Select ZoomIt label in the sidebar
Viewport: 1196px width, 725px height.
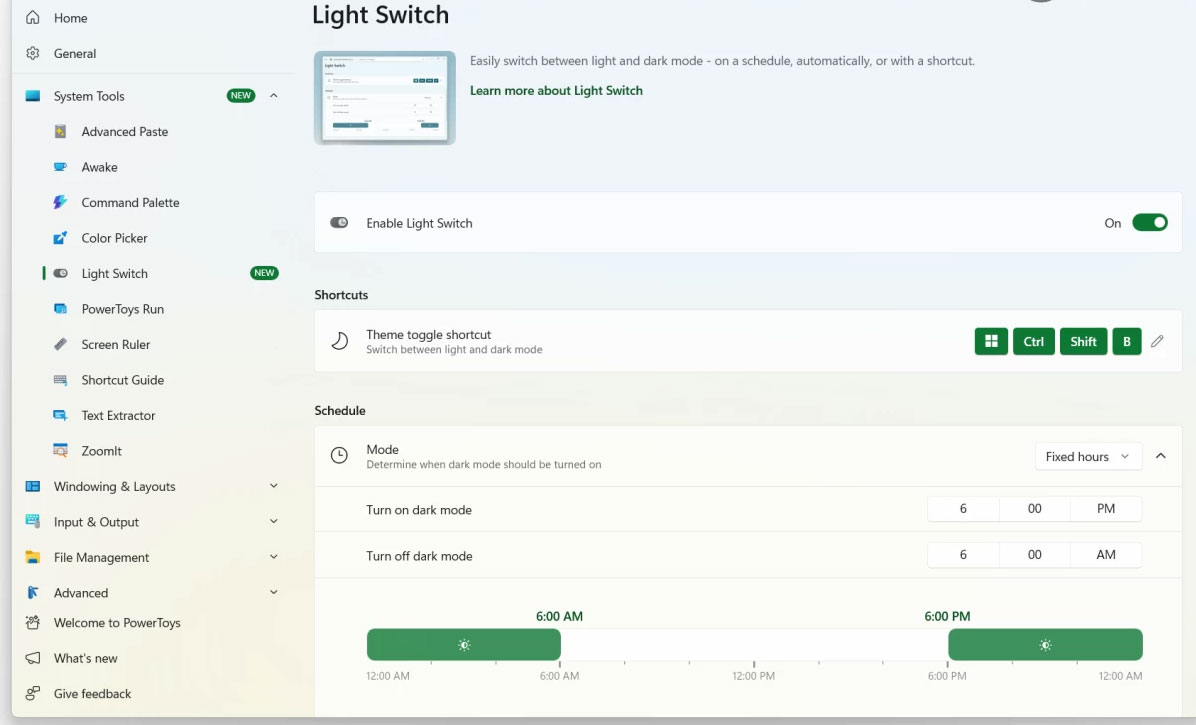(x=101, y=451)
